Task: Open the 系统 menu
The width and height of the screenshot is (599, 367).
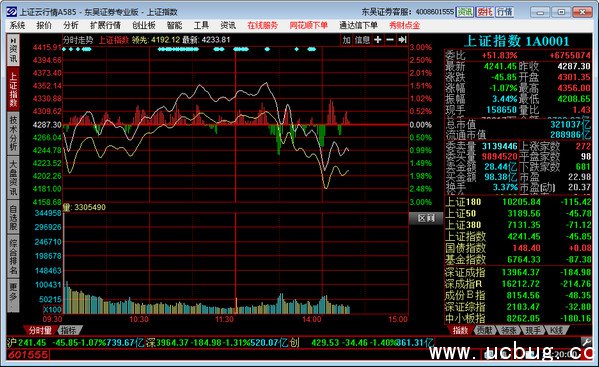Action: pyautogui.click(x=18, y=25)
